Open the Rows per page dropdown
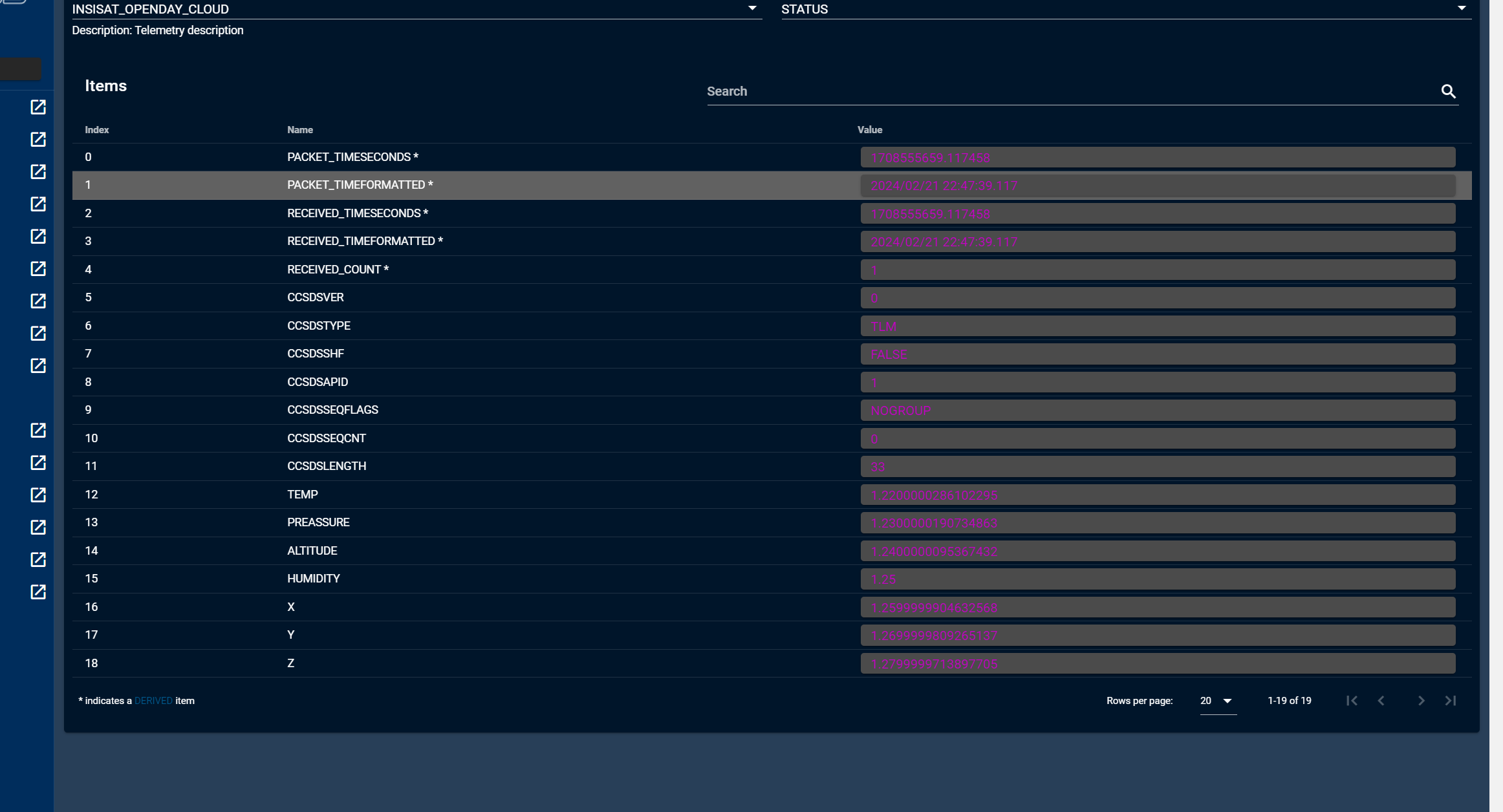This screenshot has width=1503, height=812. click(x=1218, y=701)
